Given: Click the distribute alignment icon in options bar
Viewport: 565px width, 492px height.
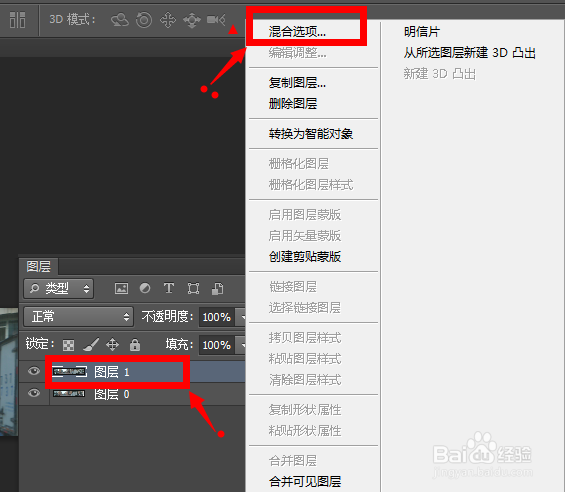Looking at the screenshot, I should 17,19.
